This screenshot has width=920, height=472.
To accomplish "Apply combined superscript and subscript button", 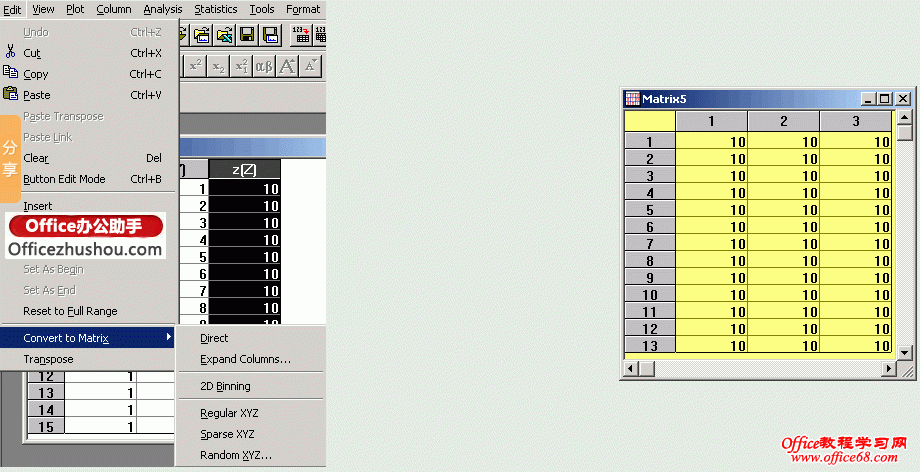I will click(241, 66).
